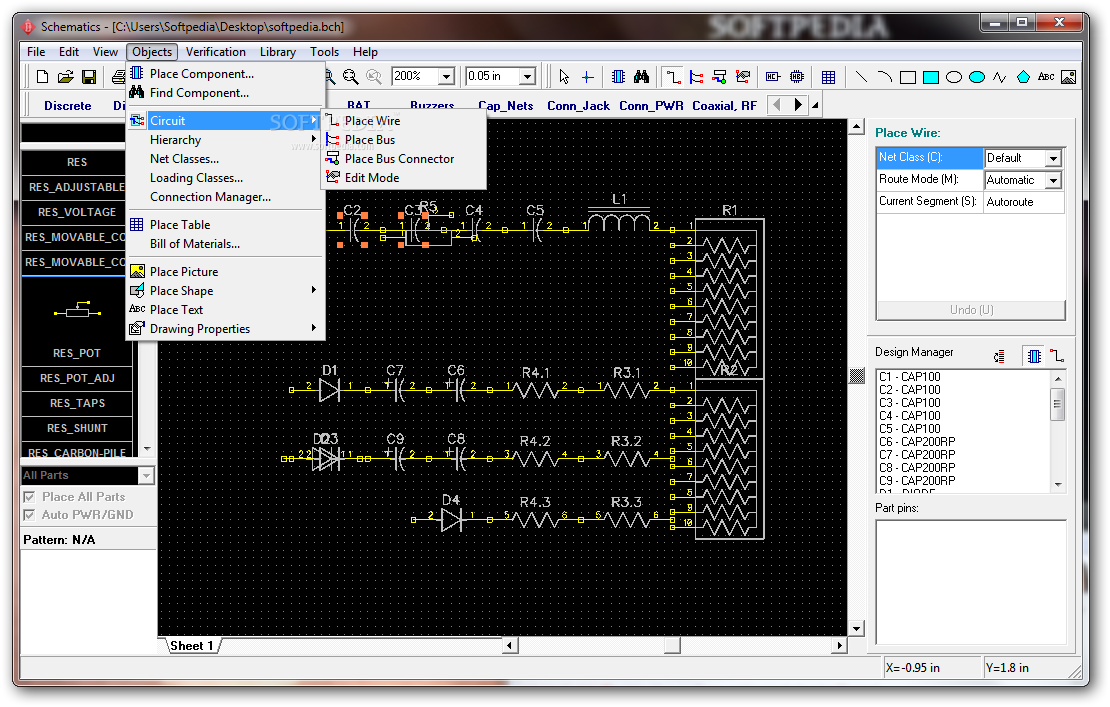Screen dimensions: 1110x707
Task: Click the Place Picture toolbar icon
Action: point(1069,76)
